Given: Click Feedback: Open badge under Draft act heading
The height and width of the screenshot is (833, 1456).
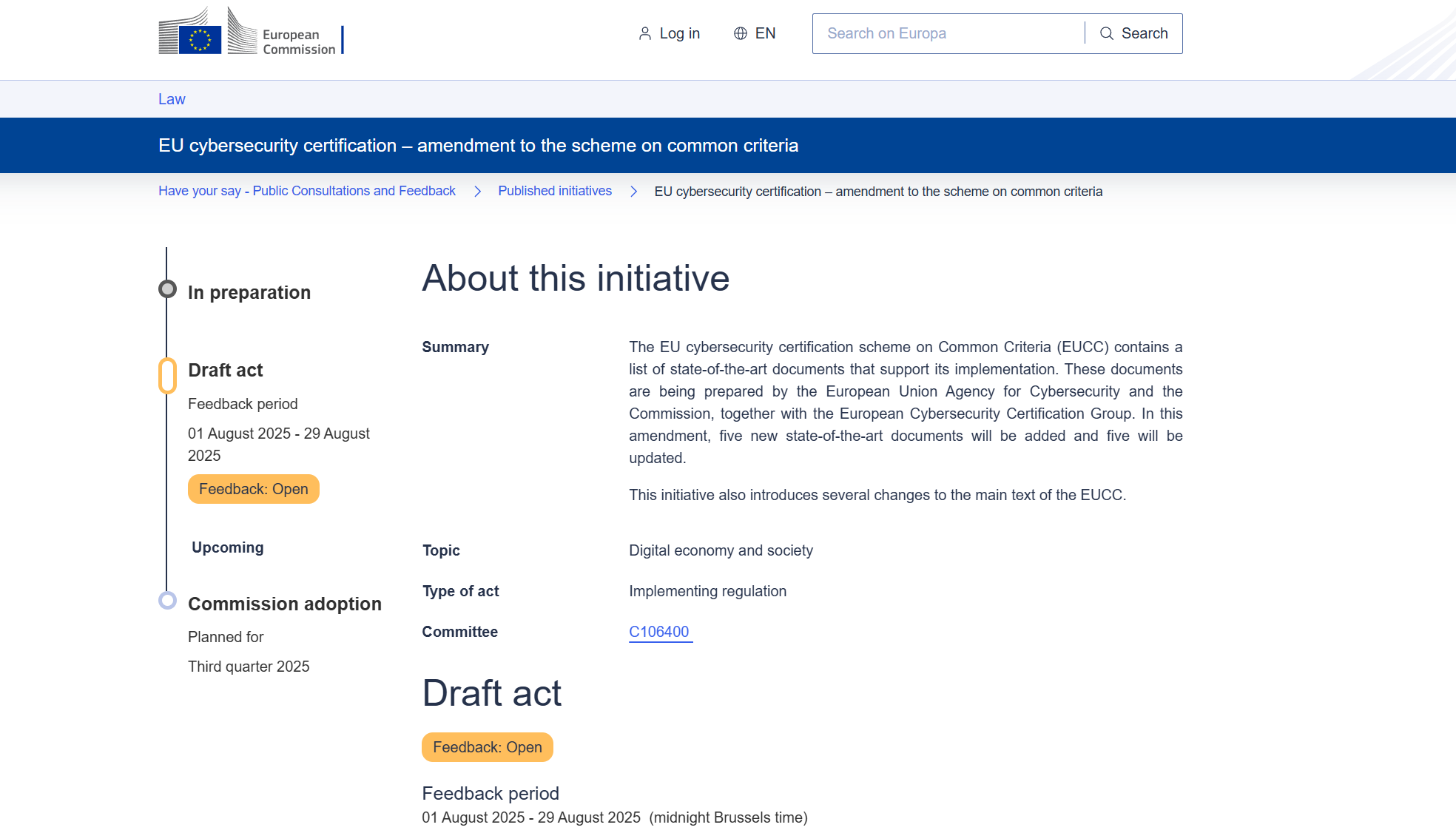Looking at the screenshot, I should click(x=487, y=747).
